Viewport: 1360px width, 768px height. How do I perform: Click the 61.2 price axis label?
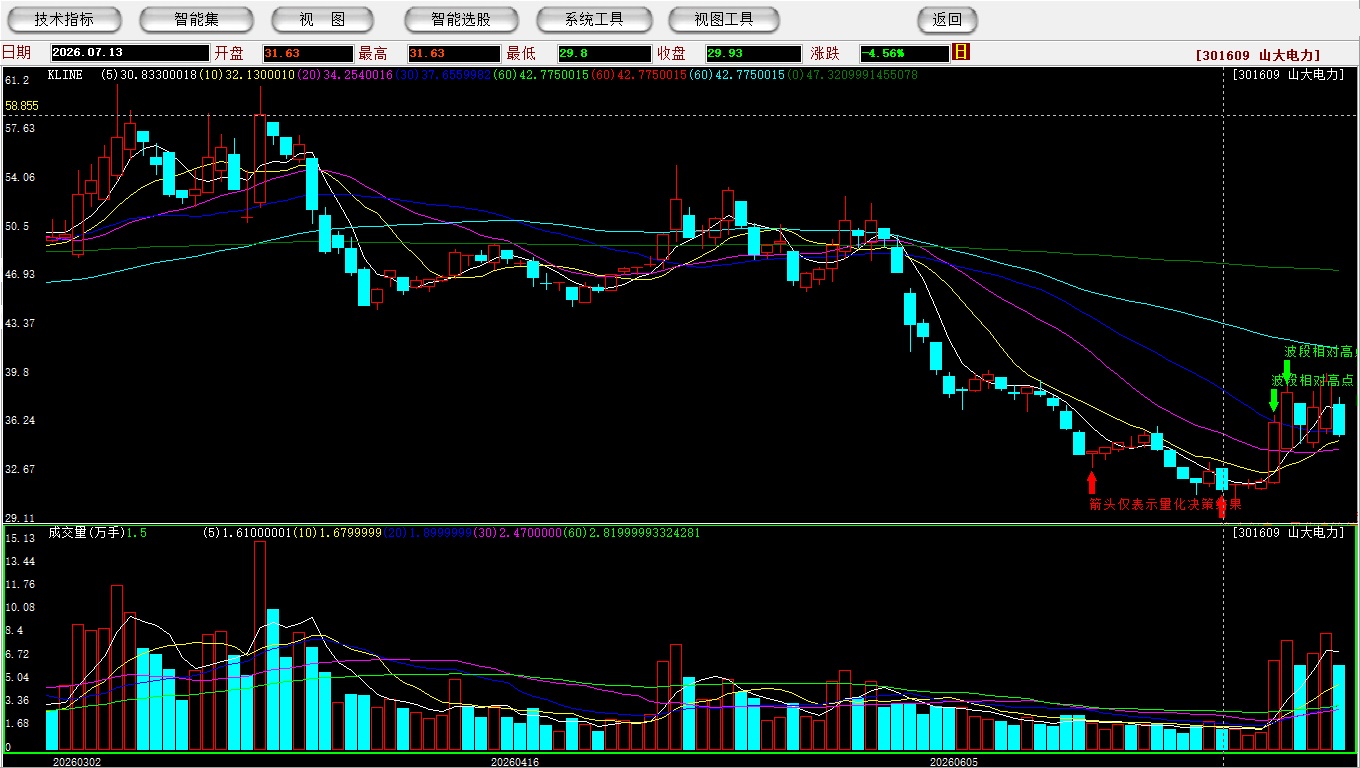click(17, 79)
